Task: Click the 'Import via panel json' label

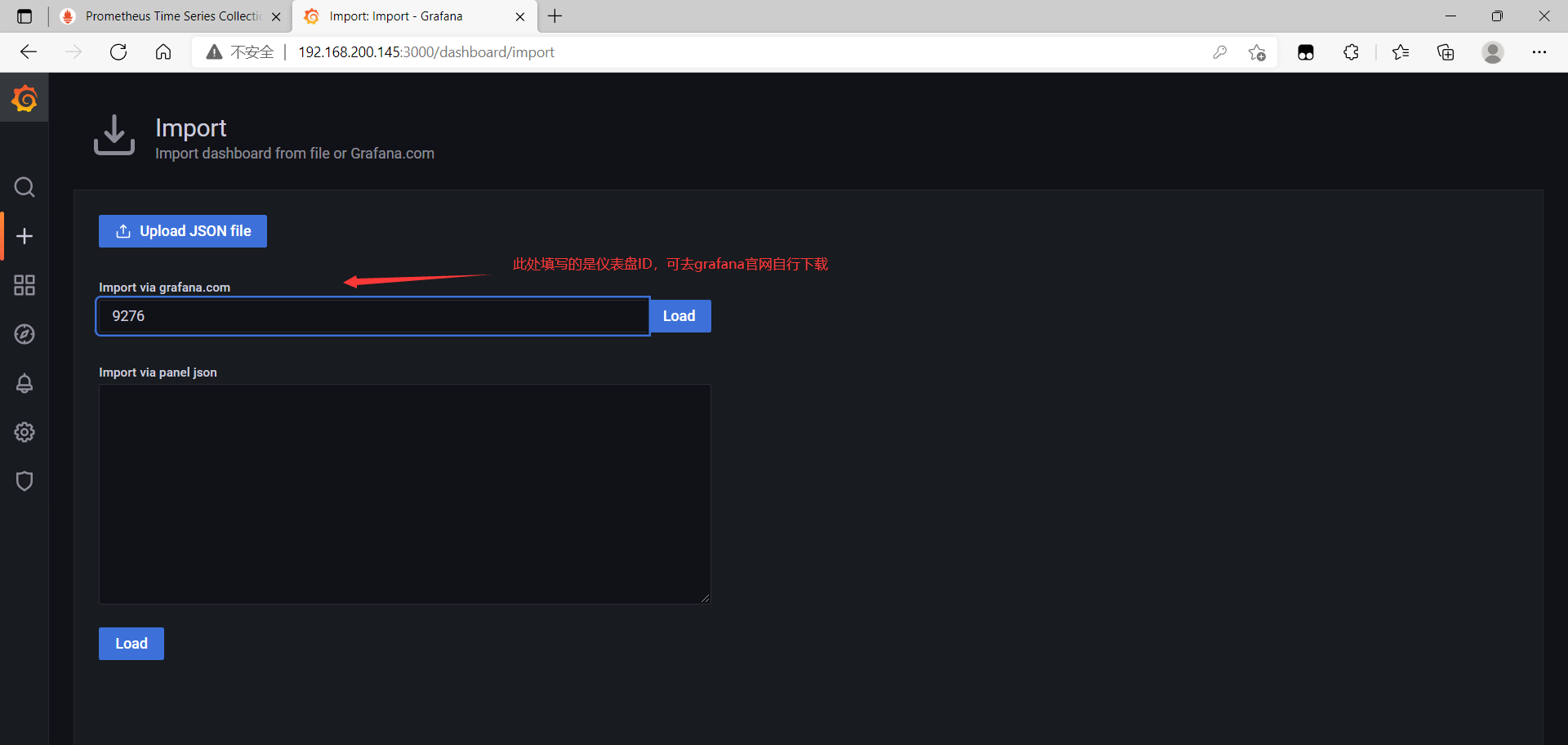Action: click(x=158, y=372)
